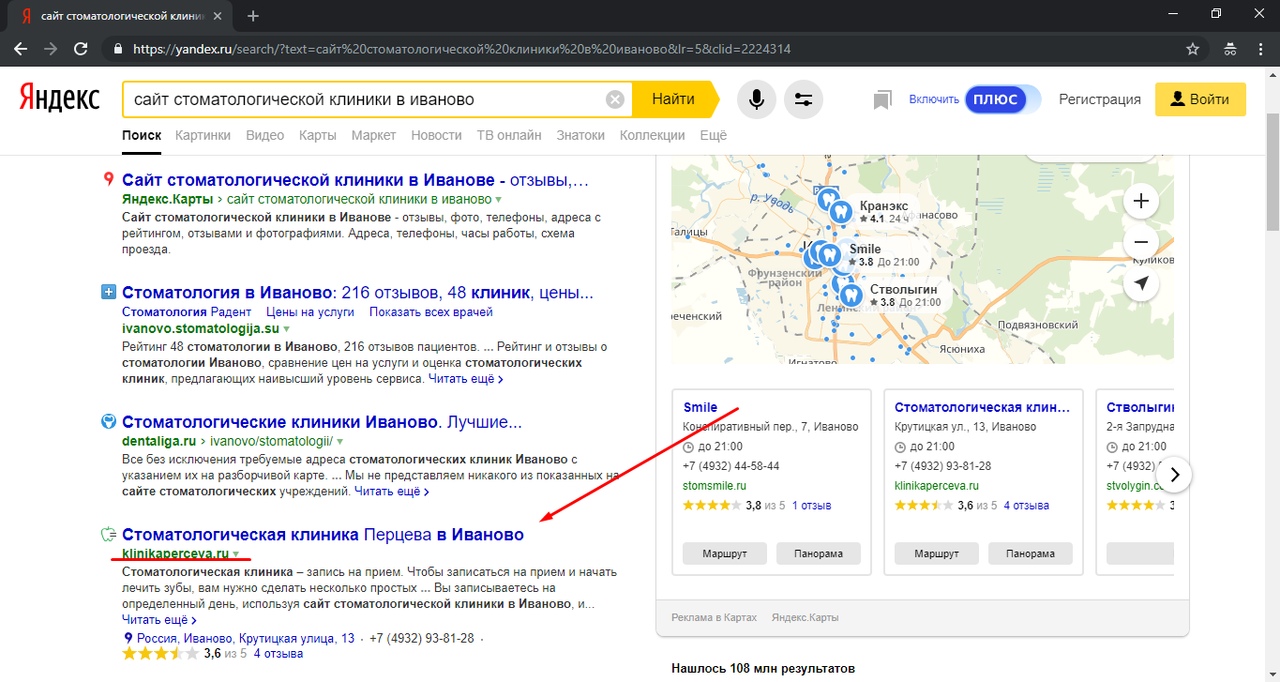Switch to Карты tab
This screenshot has width=1280, height=682.
point(318,135)
